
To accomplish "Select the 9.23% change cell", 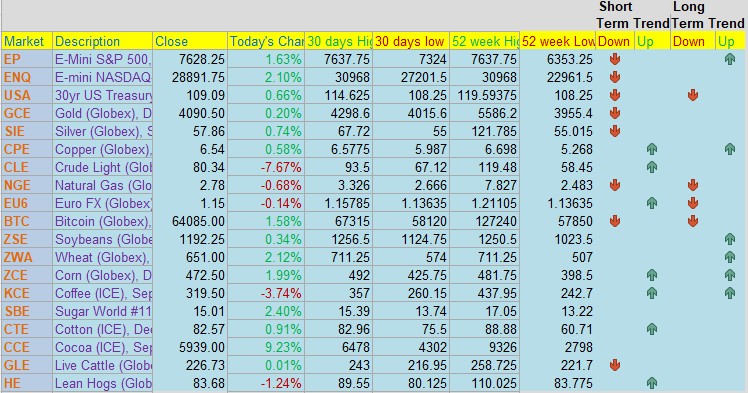I will [x=266, y=347].
